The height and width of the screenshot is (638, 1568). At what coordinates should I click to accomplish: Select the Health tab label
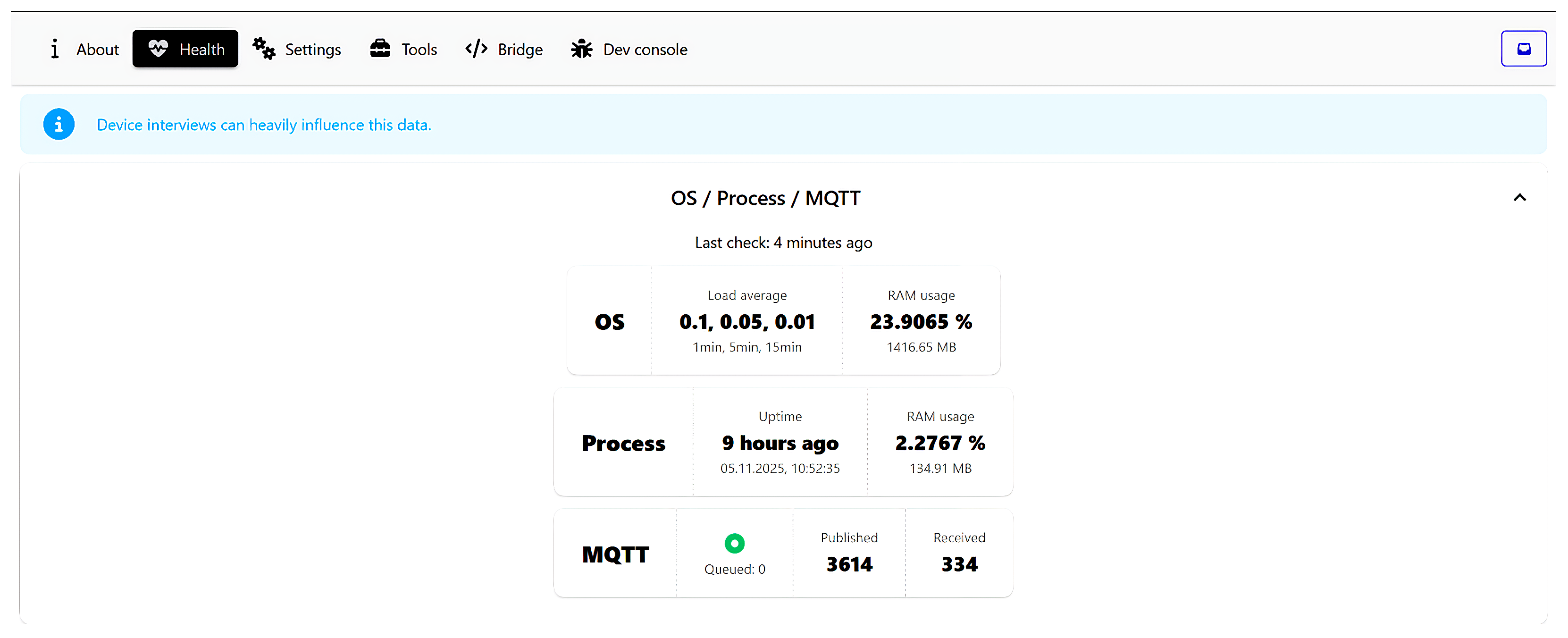pos(202,49)
